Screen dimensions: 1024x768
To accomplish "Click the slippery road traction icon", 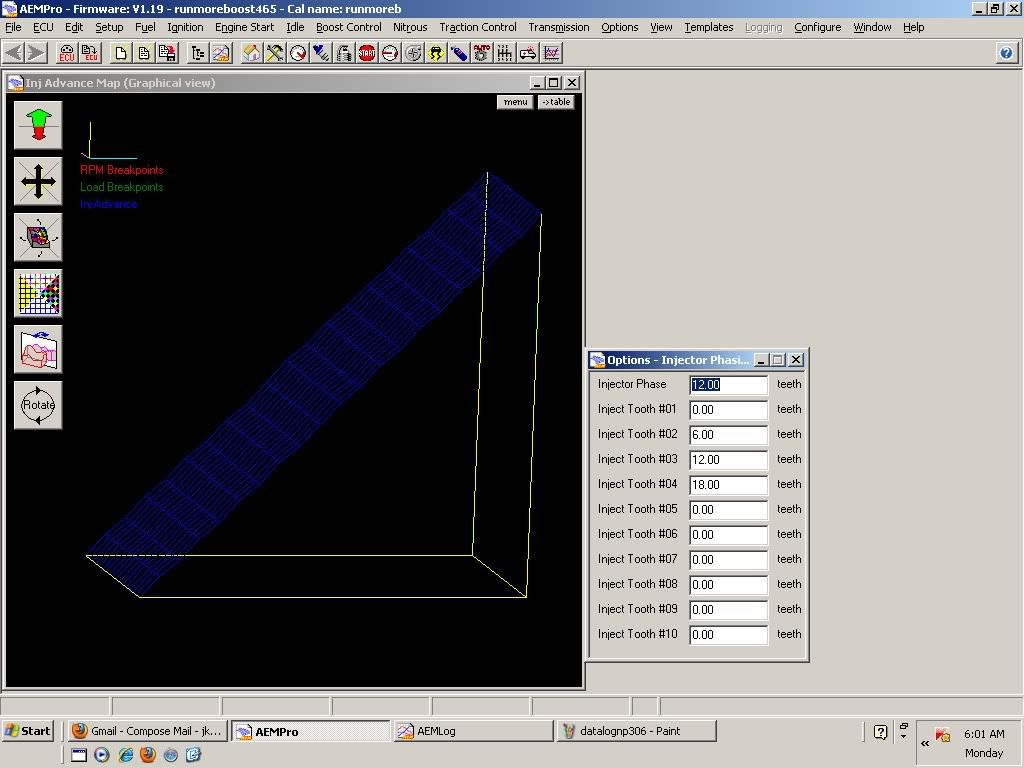I will click(x=436, y=53).
